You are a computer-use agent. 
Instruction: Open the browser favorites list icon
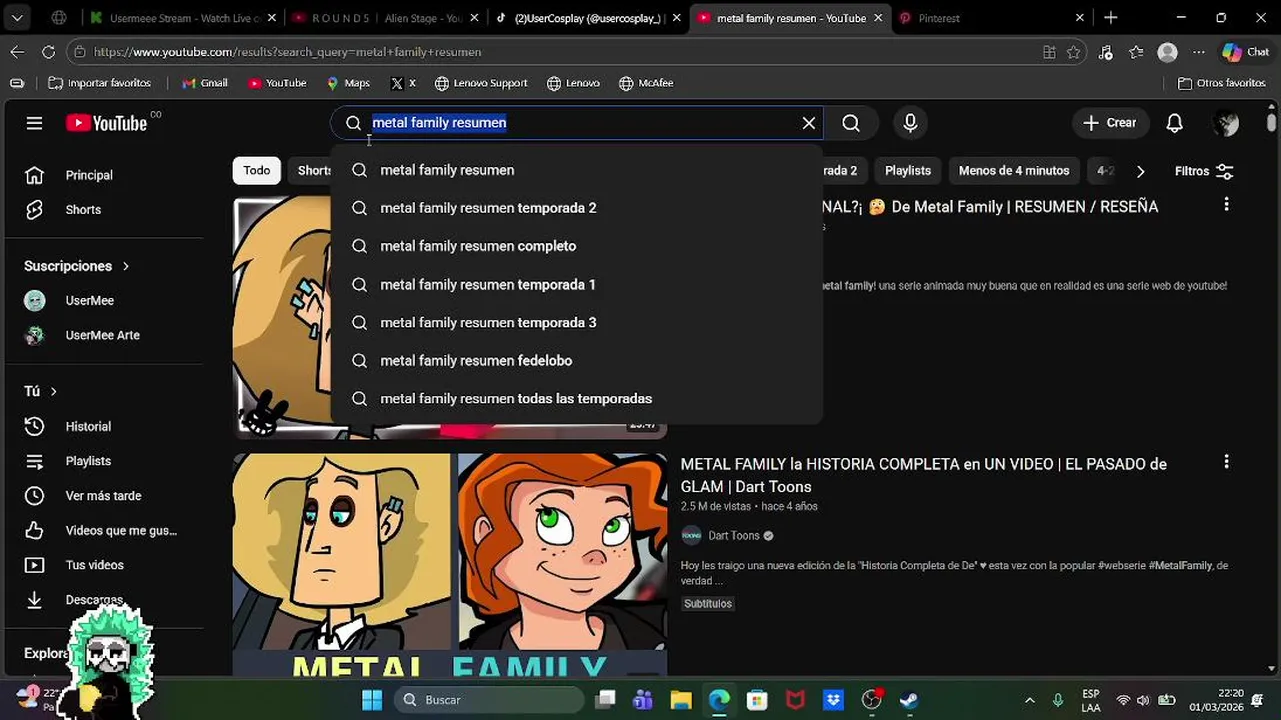click(1136, 52)
